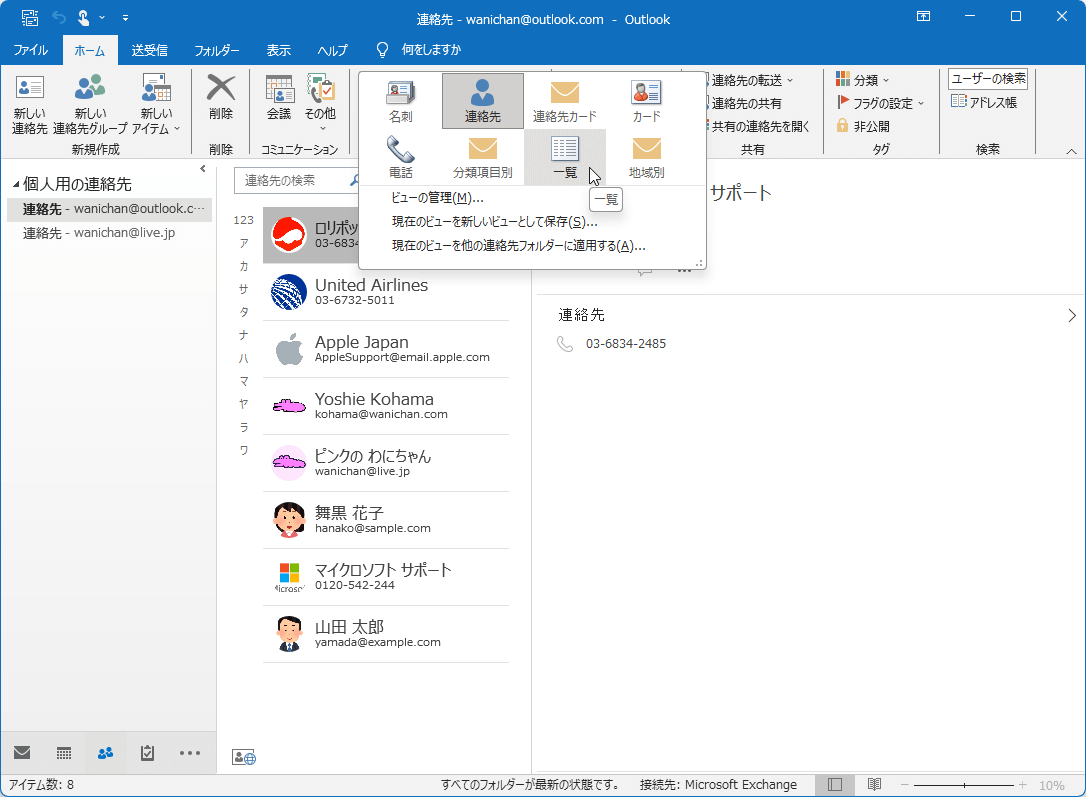Choose 現在のビューを新しいビューとして保存(S)...
The width and height of the screenshot is (1086, 797).
coord(495,222)
